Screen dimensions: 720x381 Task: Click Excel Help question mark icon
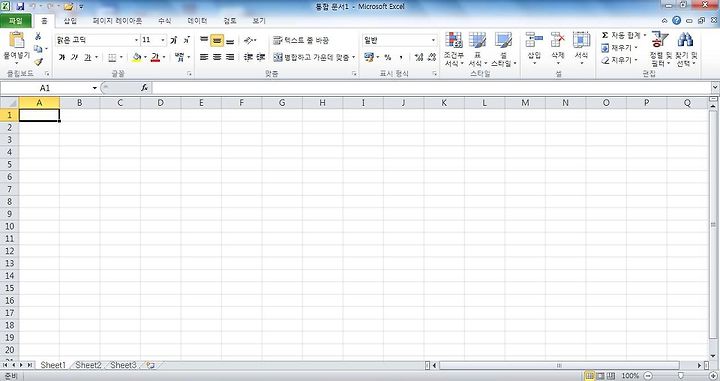click(x=676, y=20)
